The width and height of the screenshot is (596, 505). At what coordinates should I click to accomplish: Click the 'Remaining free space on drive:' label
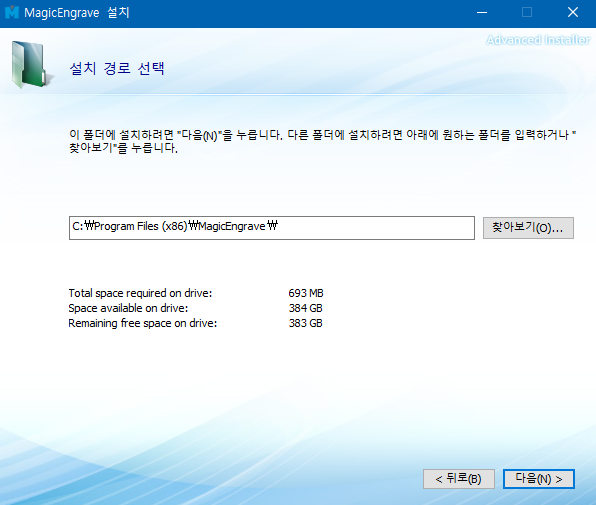pos(143,323)
